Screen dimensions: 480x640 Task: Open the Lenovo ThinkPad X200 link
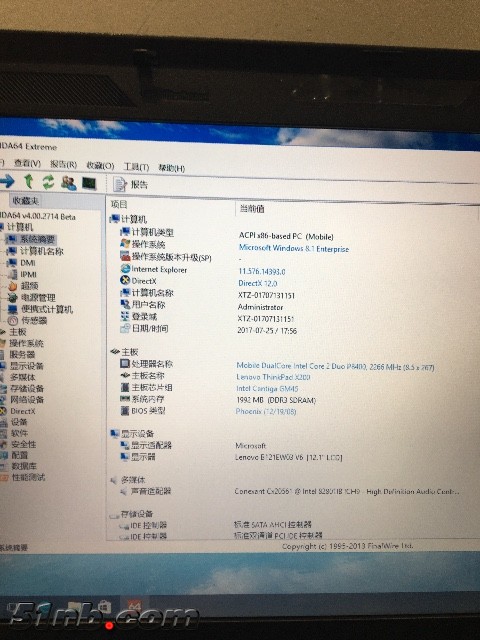tap(273, 377)
